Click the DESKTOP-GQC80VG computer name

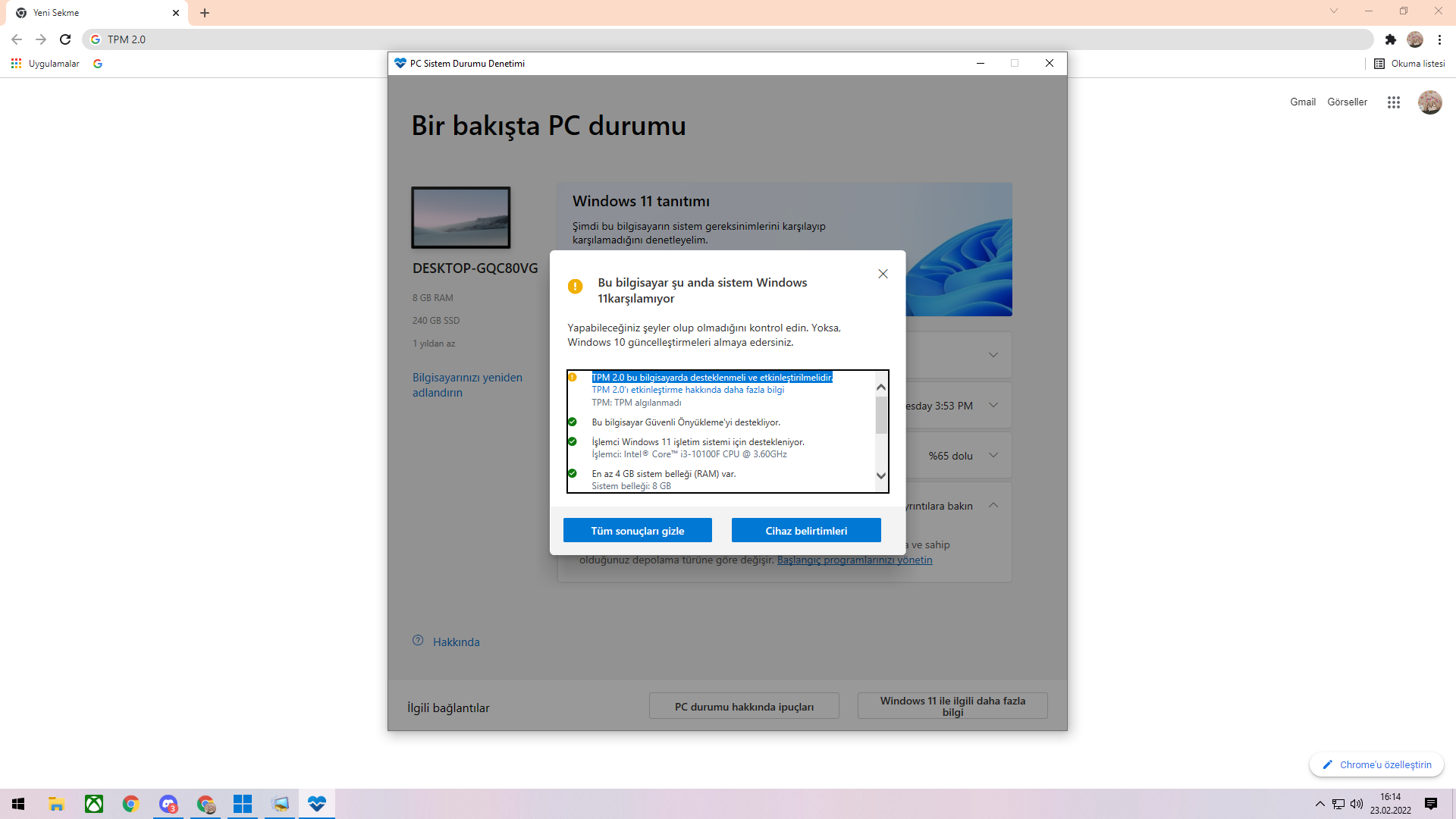475,268
